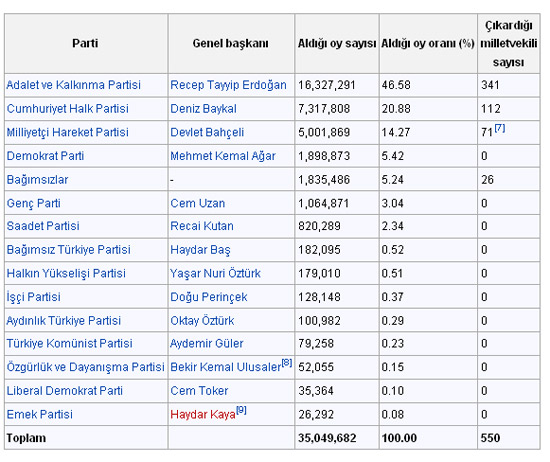Select the seat count 26
The width and height of the screenshot is (550, 462).
click(487, 180)
